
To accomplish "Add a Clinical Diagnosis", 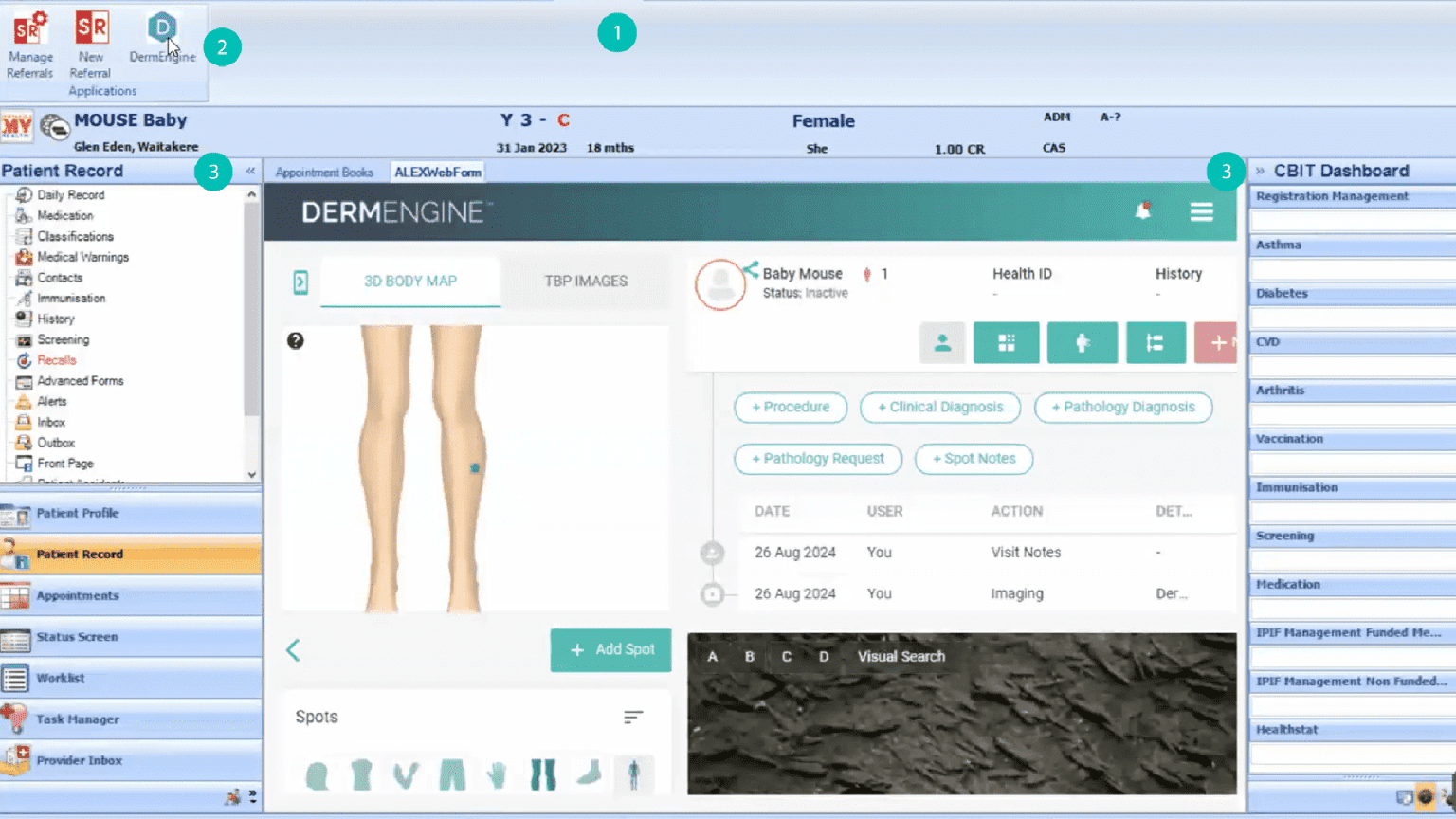I will coord(939,407).
